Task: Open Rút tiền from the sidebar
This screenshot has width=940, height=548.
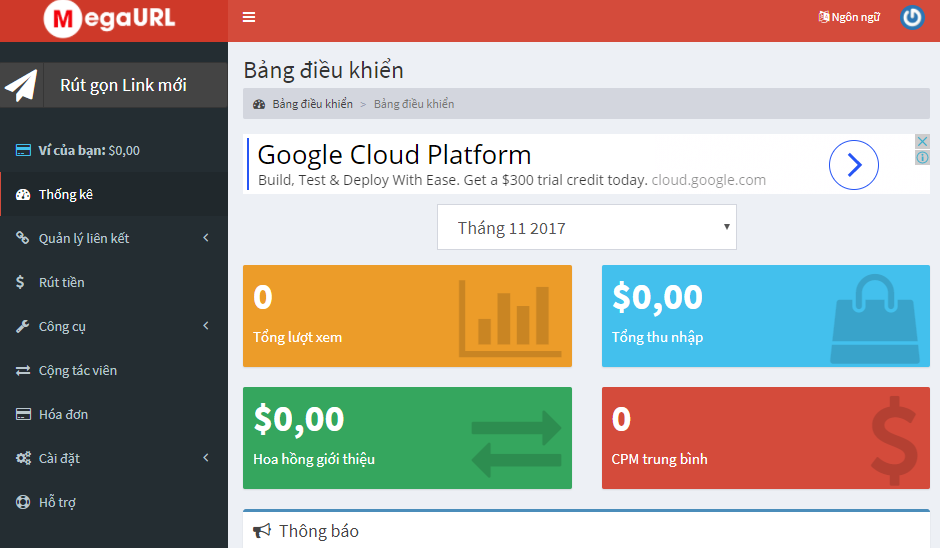Action: pos(62,282)
